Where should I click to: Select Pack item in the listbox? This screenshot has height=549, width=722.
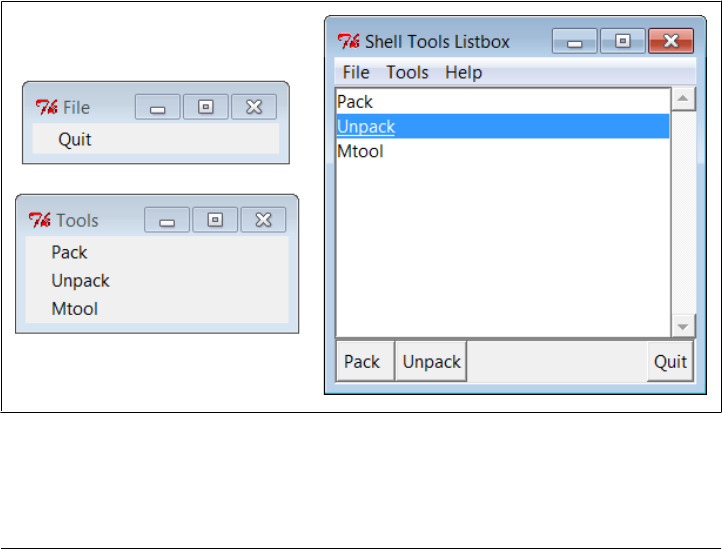(355, 101)
